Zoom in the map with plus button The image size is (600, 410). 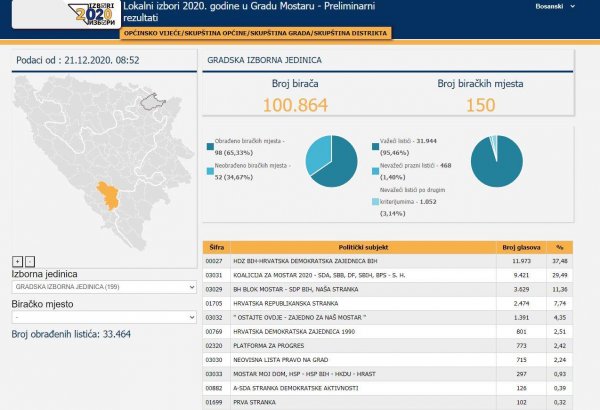pyautogui.click(x=17, y=261)
